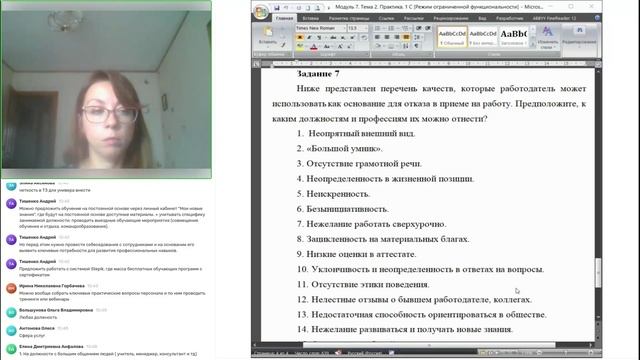Screen dimensions: 640x360
Task: Toggle align text right
Action: tap(396, 37)
